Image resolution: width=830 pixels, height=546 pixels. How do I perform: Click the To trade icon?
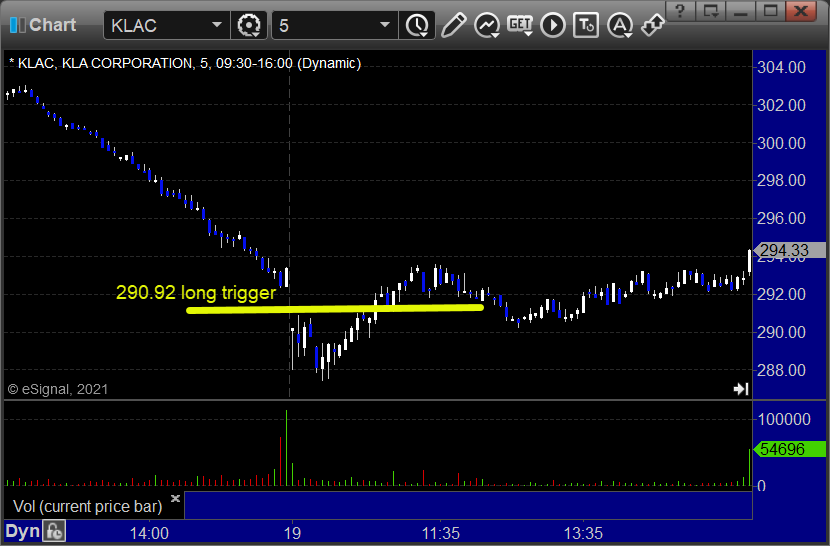coord(586,25)
